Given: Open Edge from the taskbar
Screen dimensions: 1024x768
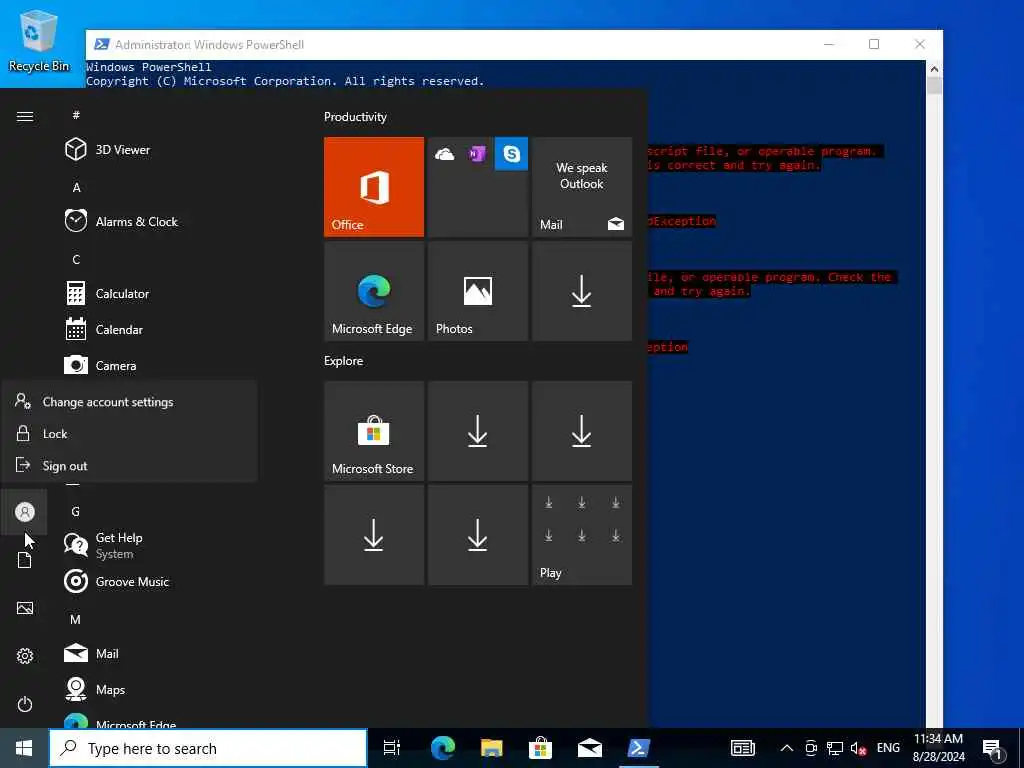Looking at the screenshot, I should [442, 748].
